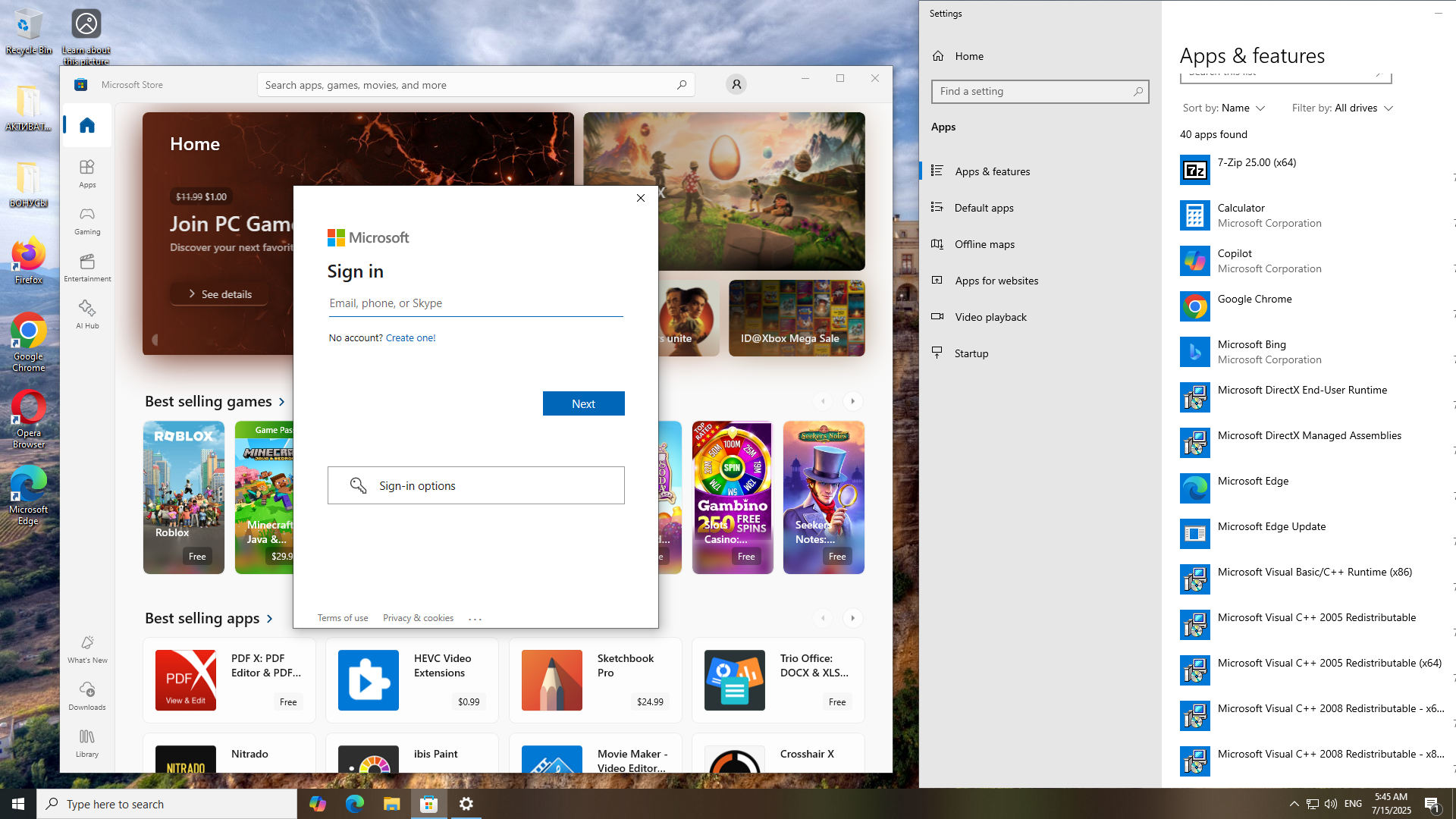Open Downloads in Microsoft Store sidebar
Image resolution: width=1456 pixels, height=819 pixels.
[x=87, y=696]
